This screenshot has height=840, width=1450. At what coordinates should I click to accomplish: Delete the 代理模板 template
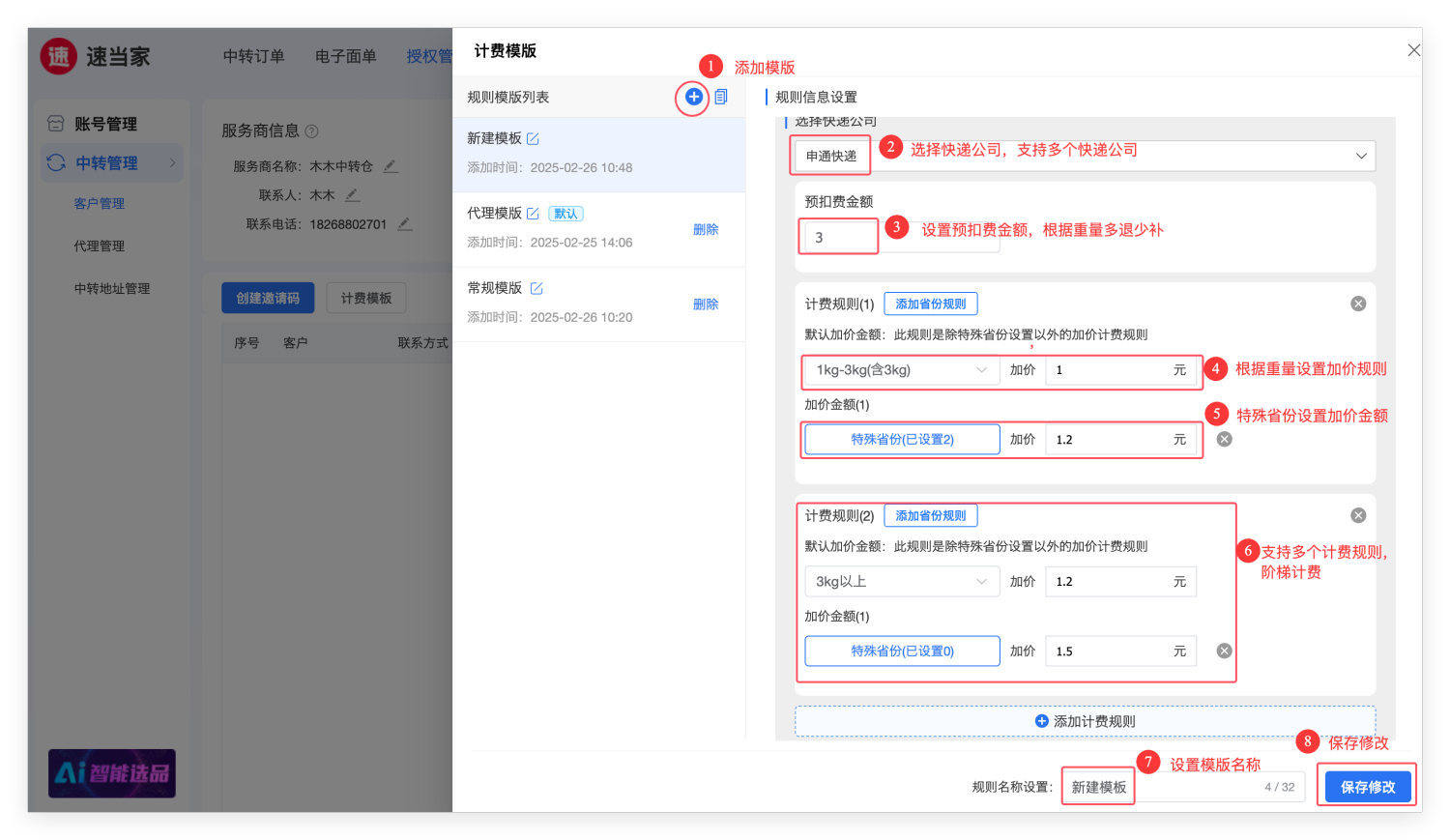(x=705, y=229)
